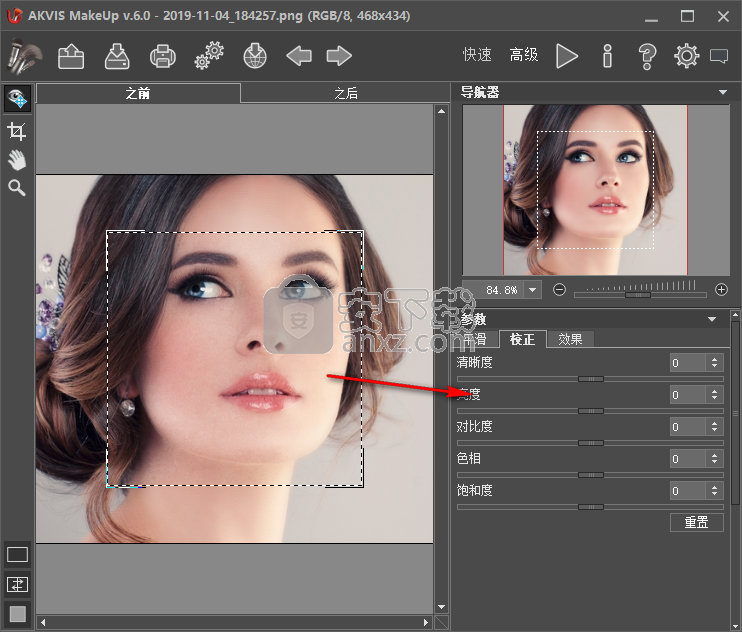Select the 效果 parameters tab
This screenshot has height=632, width=742.
(570, 339)
